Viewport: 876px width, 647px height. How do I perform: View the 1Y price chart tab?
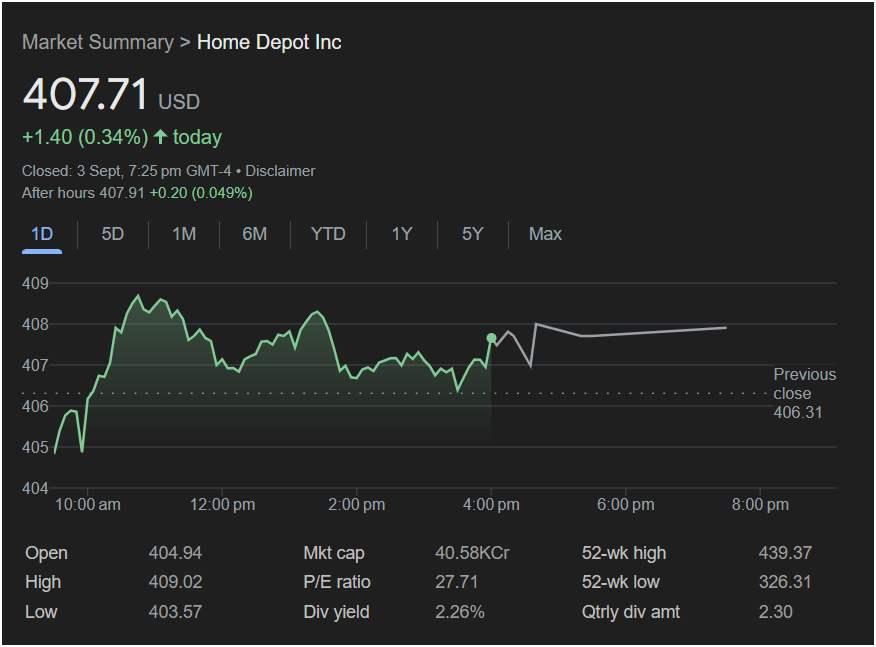point(402,234)
